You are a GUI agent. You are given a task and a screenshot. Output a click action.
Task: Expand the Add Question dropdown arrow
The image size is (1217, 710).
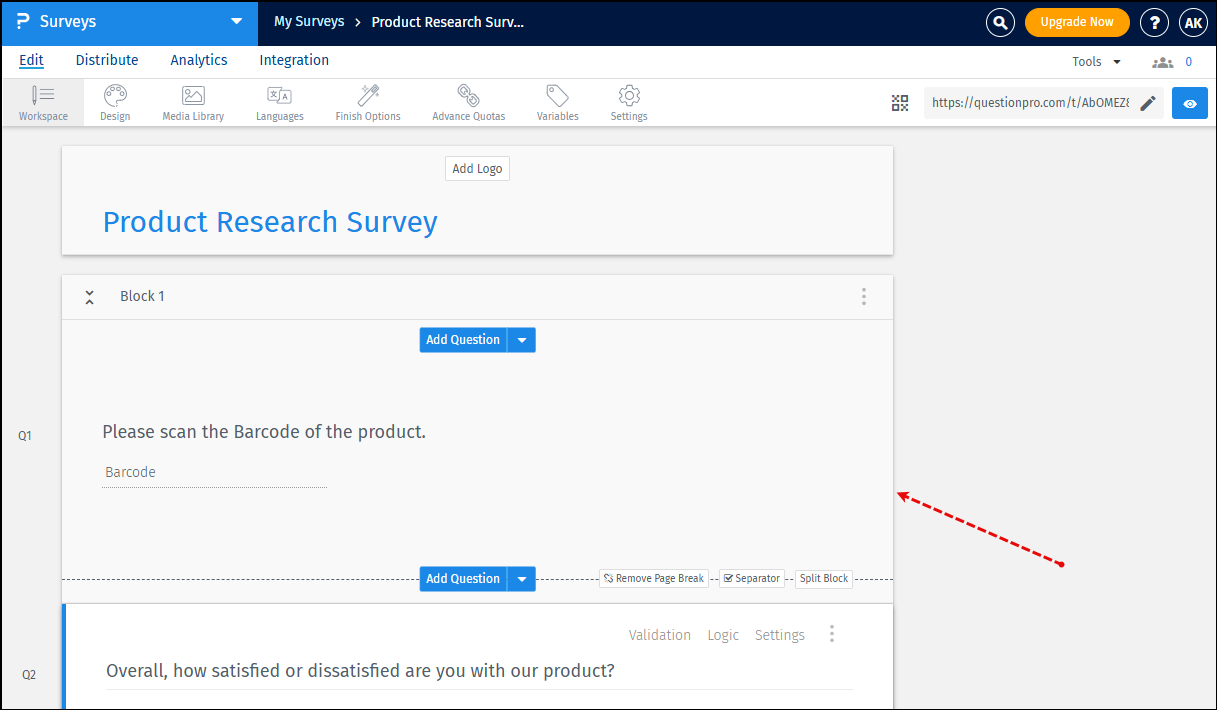[x=521, y=339]
